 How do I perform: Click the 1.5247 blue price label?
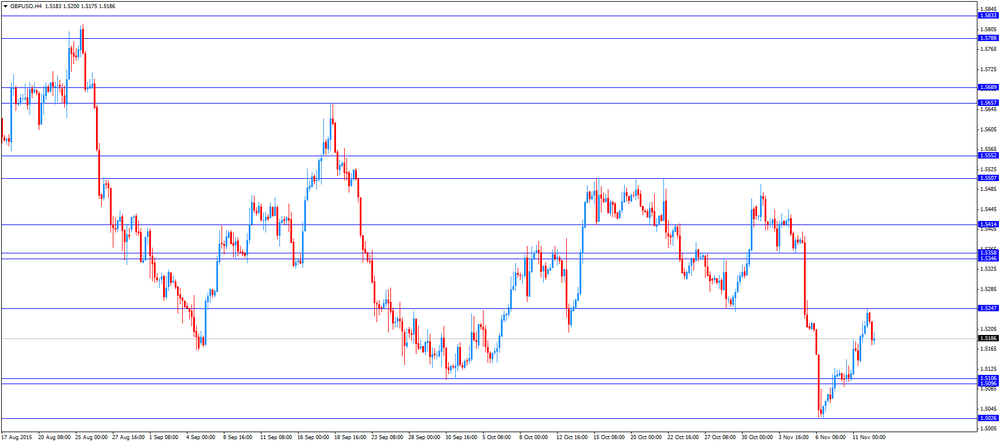pos(988,309)
